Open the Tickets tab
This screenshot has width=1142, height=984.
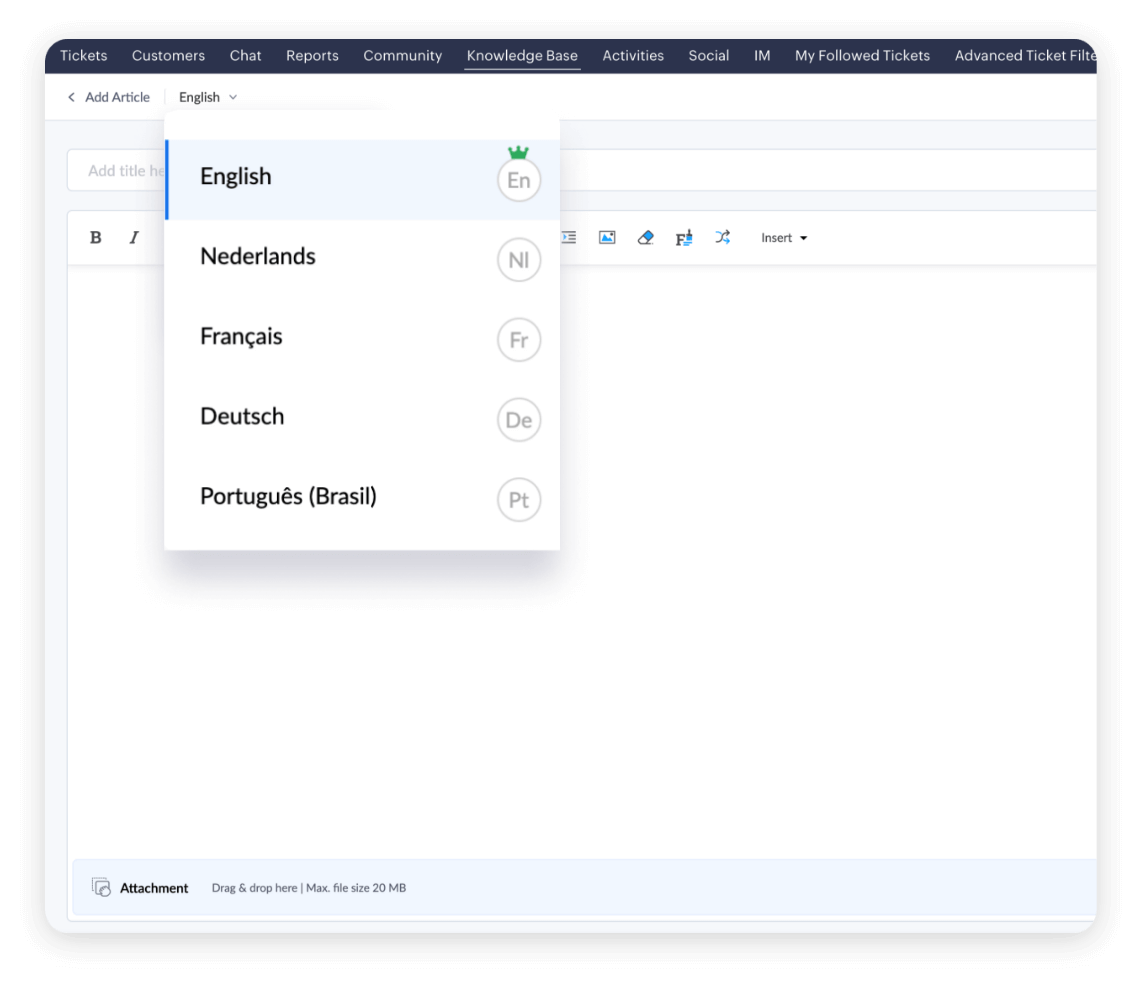[83, 56]
